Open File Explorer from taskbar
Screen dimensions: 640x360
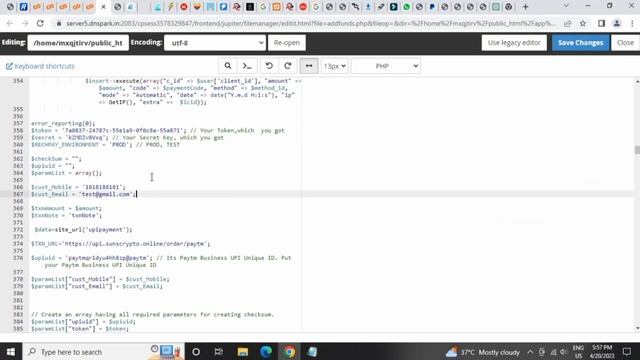click(x=243, y=352)
